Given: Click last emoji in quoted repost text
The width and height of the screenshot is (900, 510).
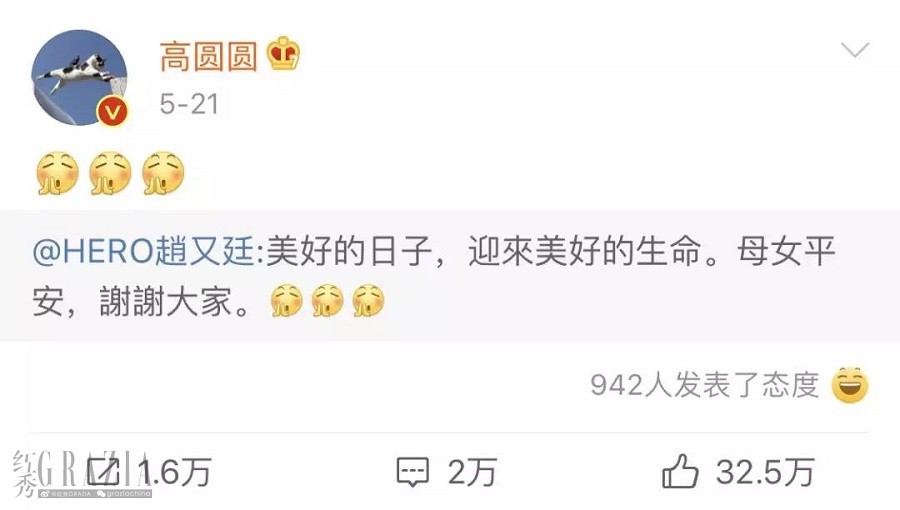Looking at the screenshot, I should point(368,301).
